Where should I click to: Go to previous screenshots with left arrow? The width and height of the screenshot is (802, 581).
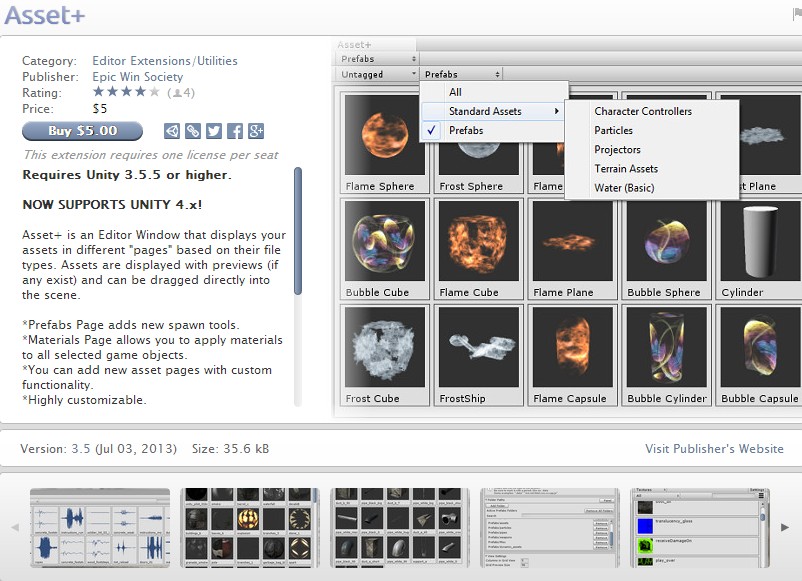click(15, 527)
